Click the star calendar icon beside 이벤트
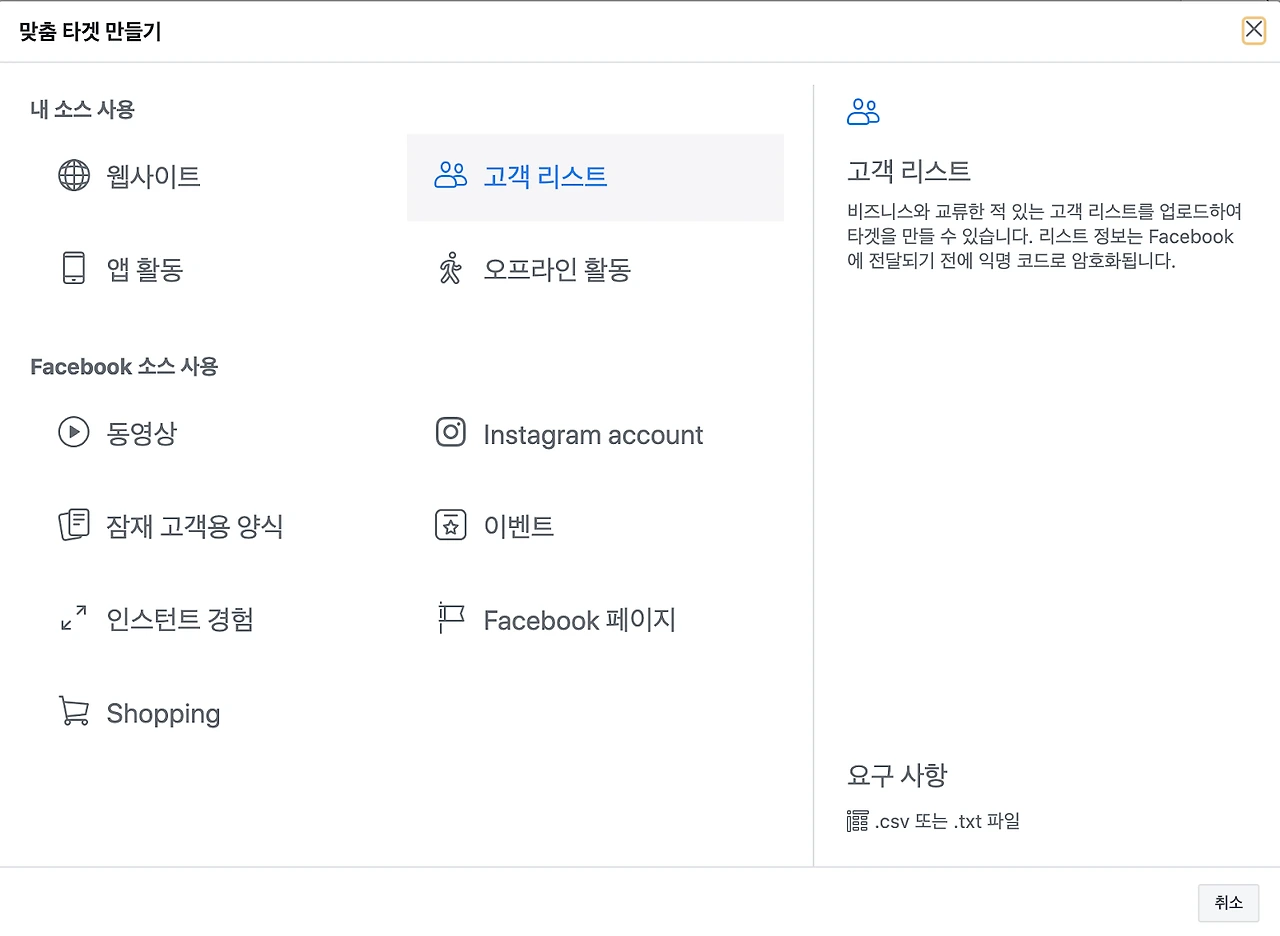1280x936 pixels. pyautogui.click(x=451, y=525)
